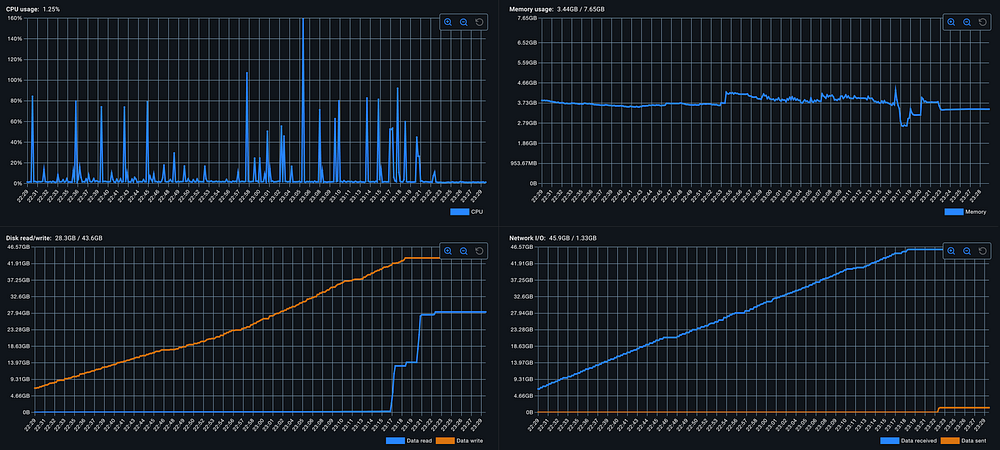
Task: Click the 160% label on the CPU axis
Action: coord(15,18)
